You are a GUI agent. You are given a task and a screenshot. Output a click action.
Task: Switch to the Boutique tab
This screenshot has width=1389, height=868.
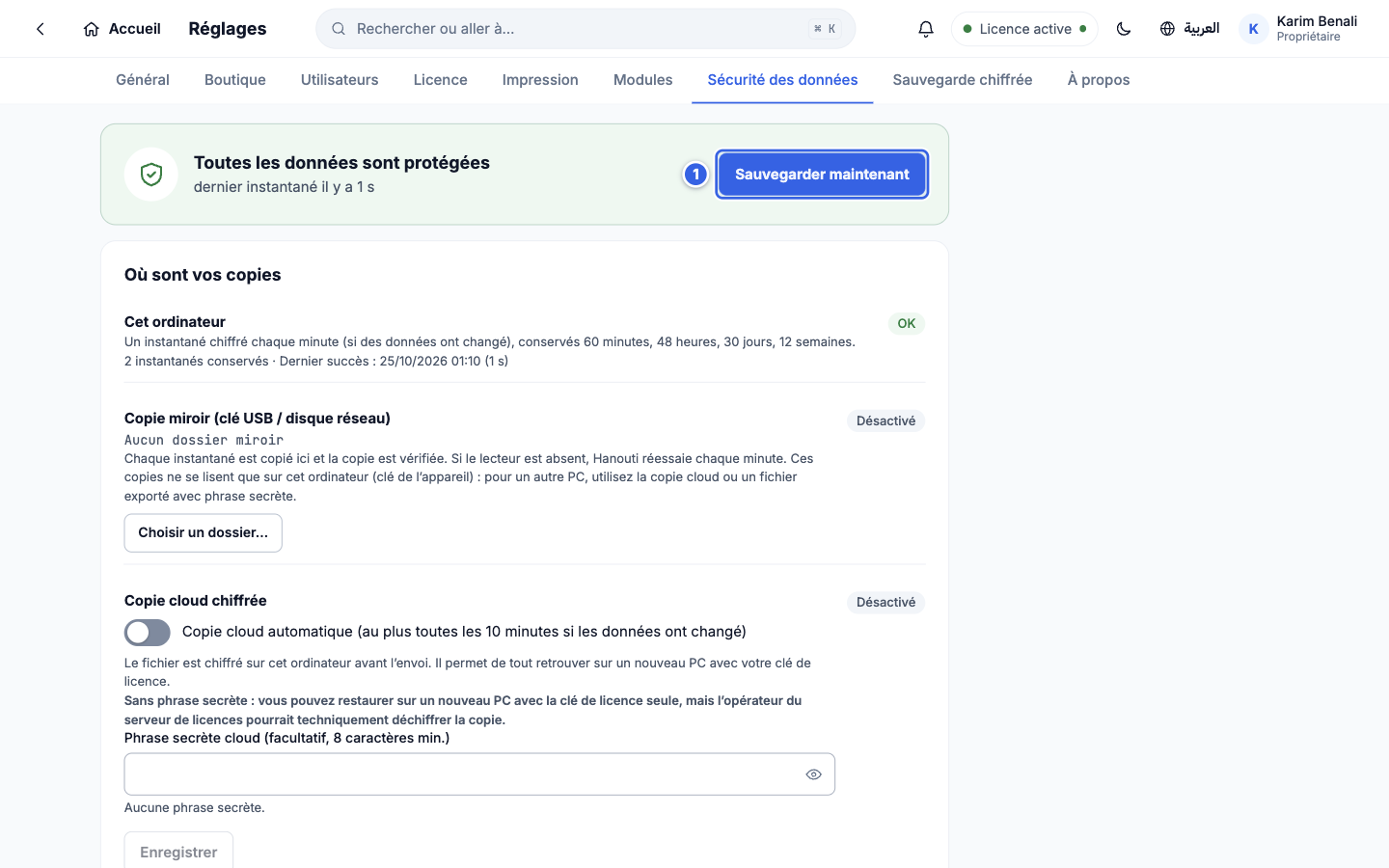click(x=235, y=80)
